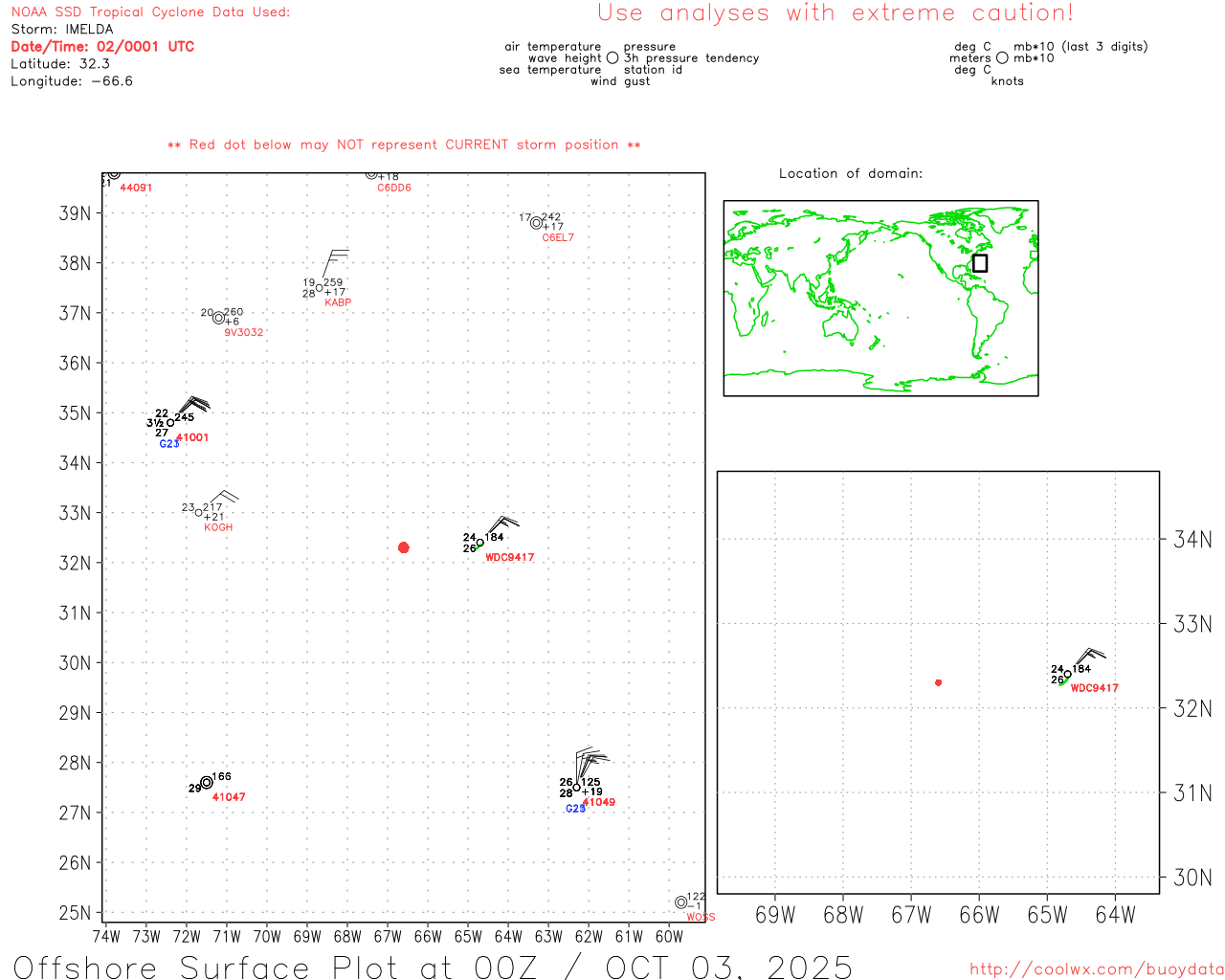Click the units legend circle at top right
The width and height of the screenshot is (1225, 980).
(1002, 57)
